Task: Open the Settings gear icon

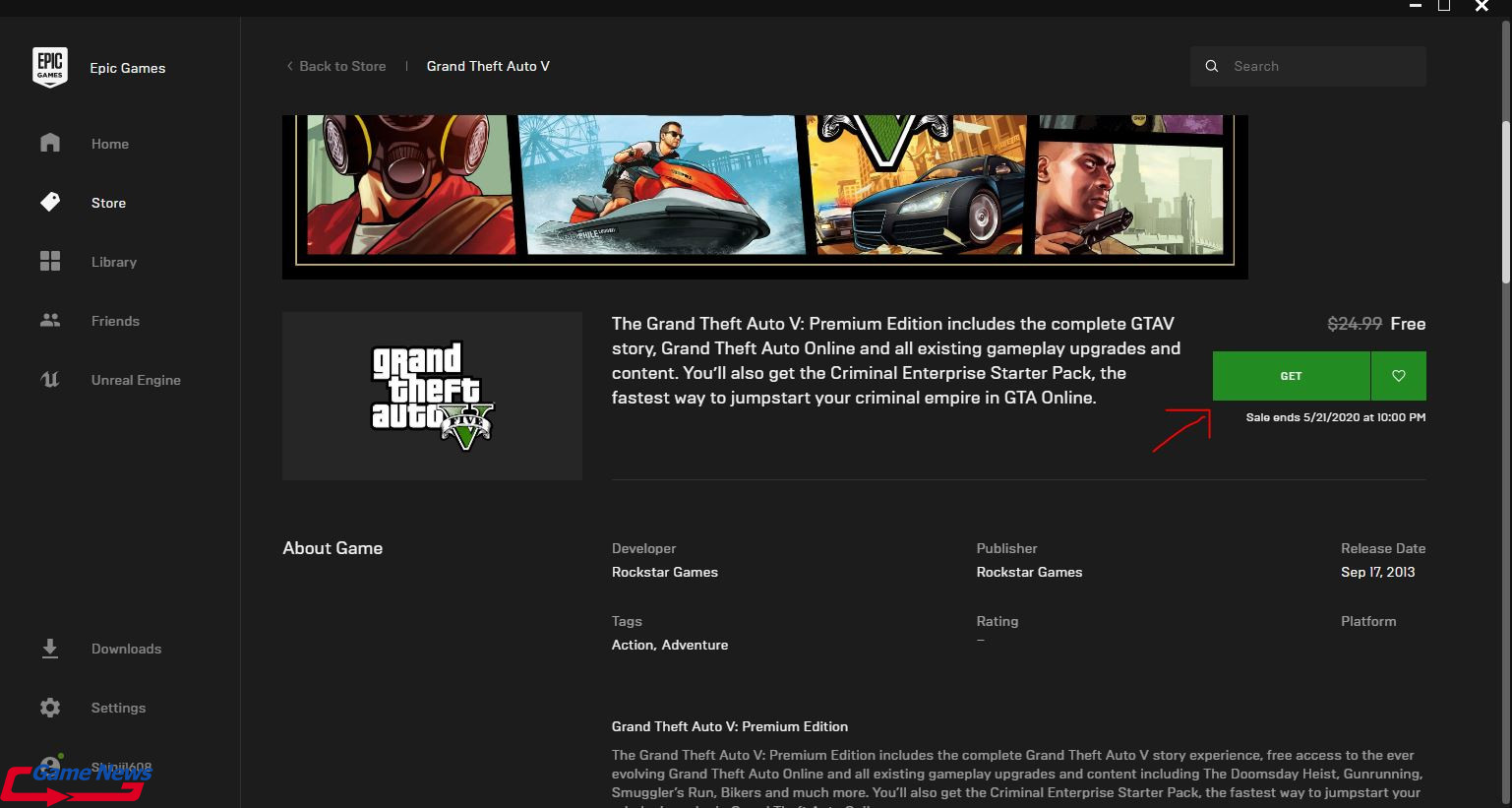Action: (50, 708)
